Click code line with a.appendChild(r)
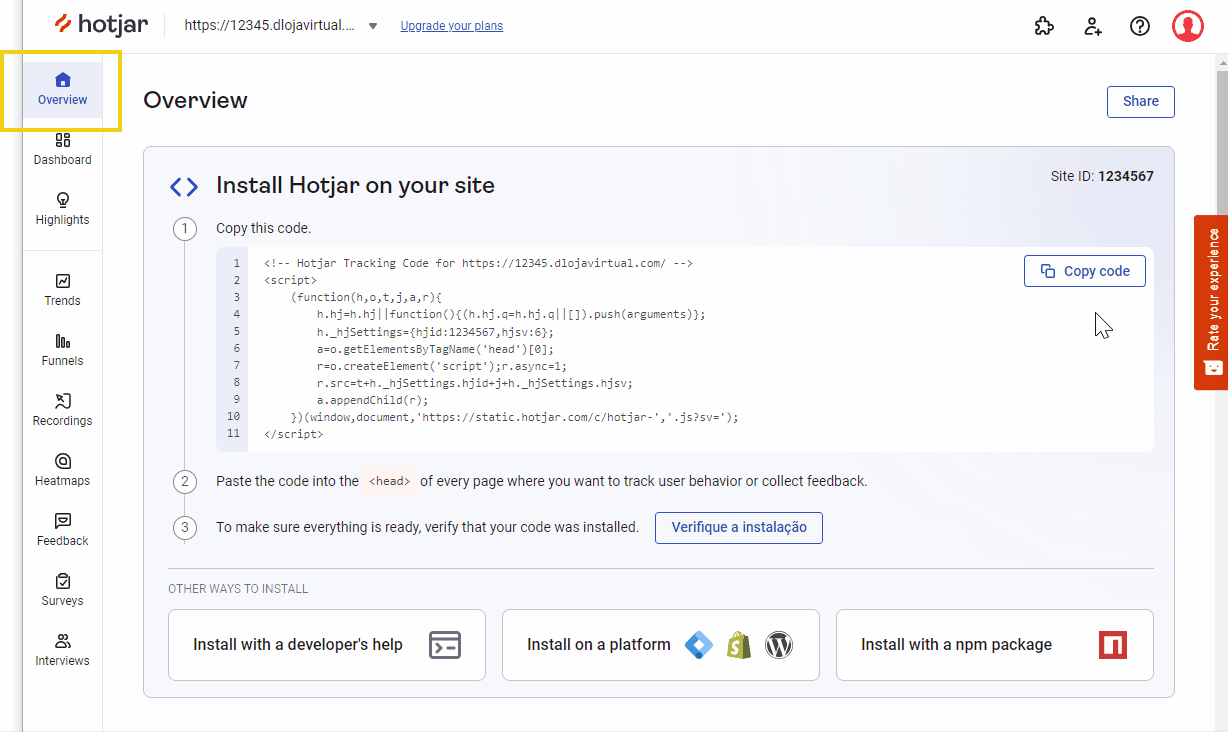1228x732 pixels. pyautogui.click(x=372, y=399)
